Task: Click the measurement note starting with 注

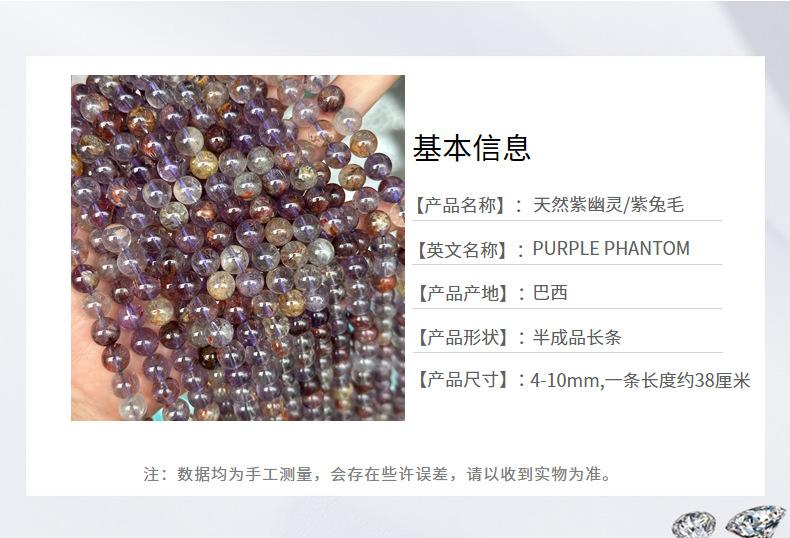Action: [x=377, y=474]
